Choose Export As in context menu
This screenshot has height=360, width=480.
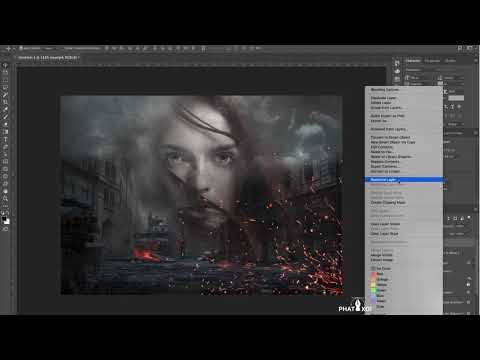click(x=379, y=121)
